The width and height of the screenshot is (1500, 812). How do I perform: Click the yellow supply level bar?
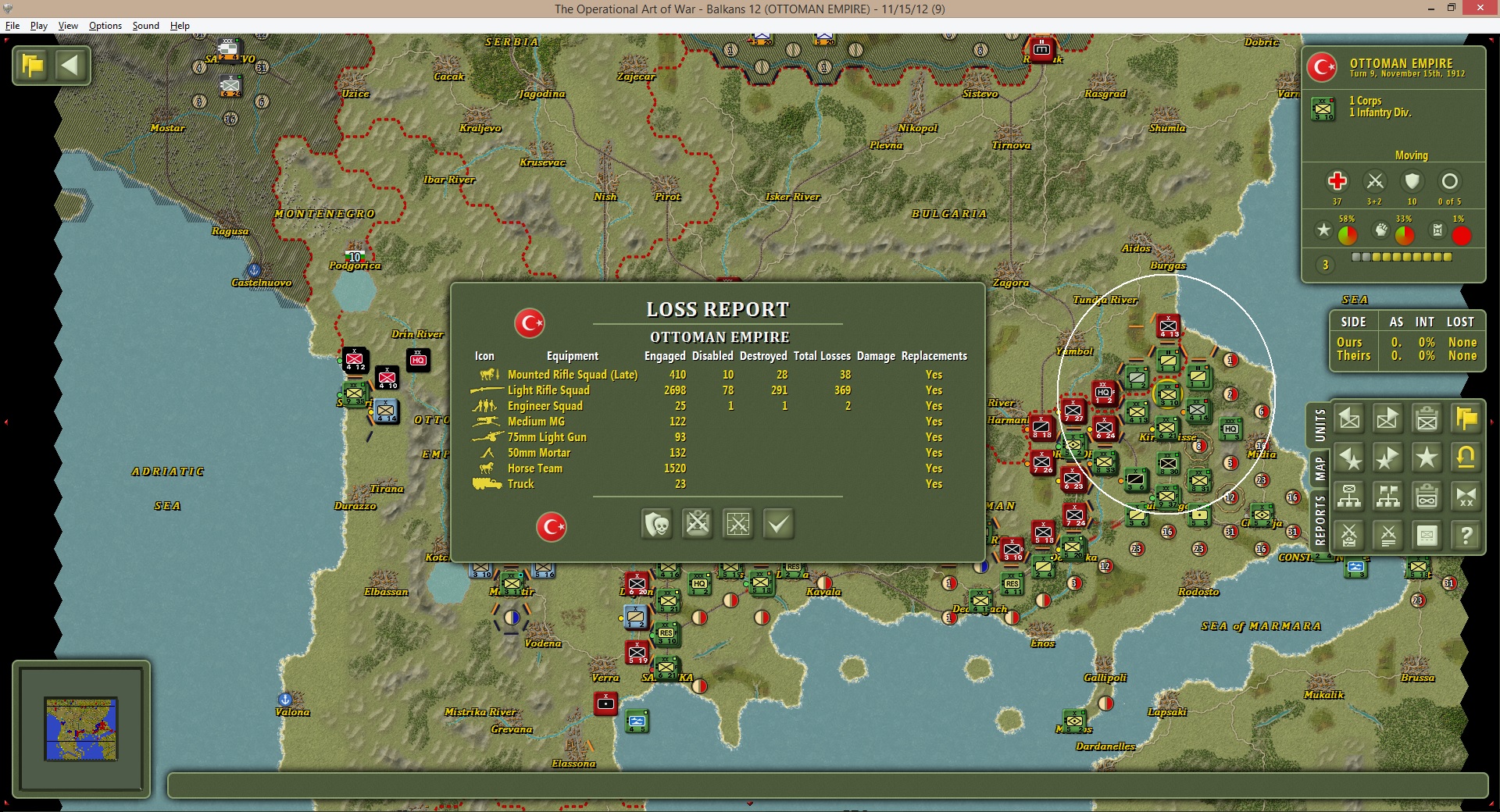[x=1402, y=257]
